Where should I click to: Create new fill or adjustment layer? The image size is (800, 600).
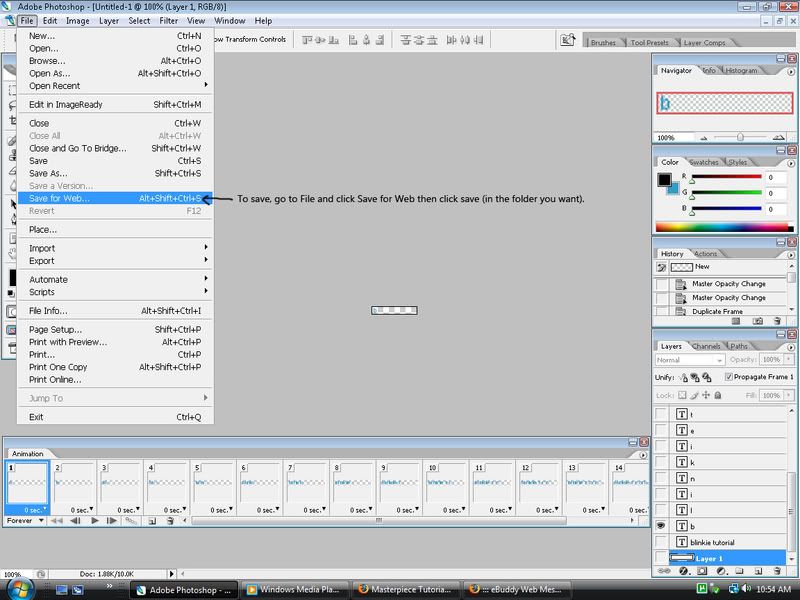click(x=721, y=571)
